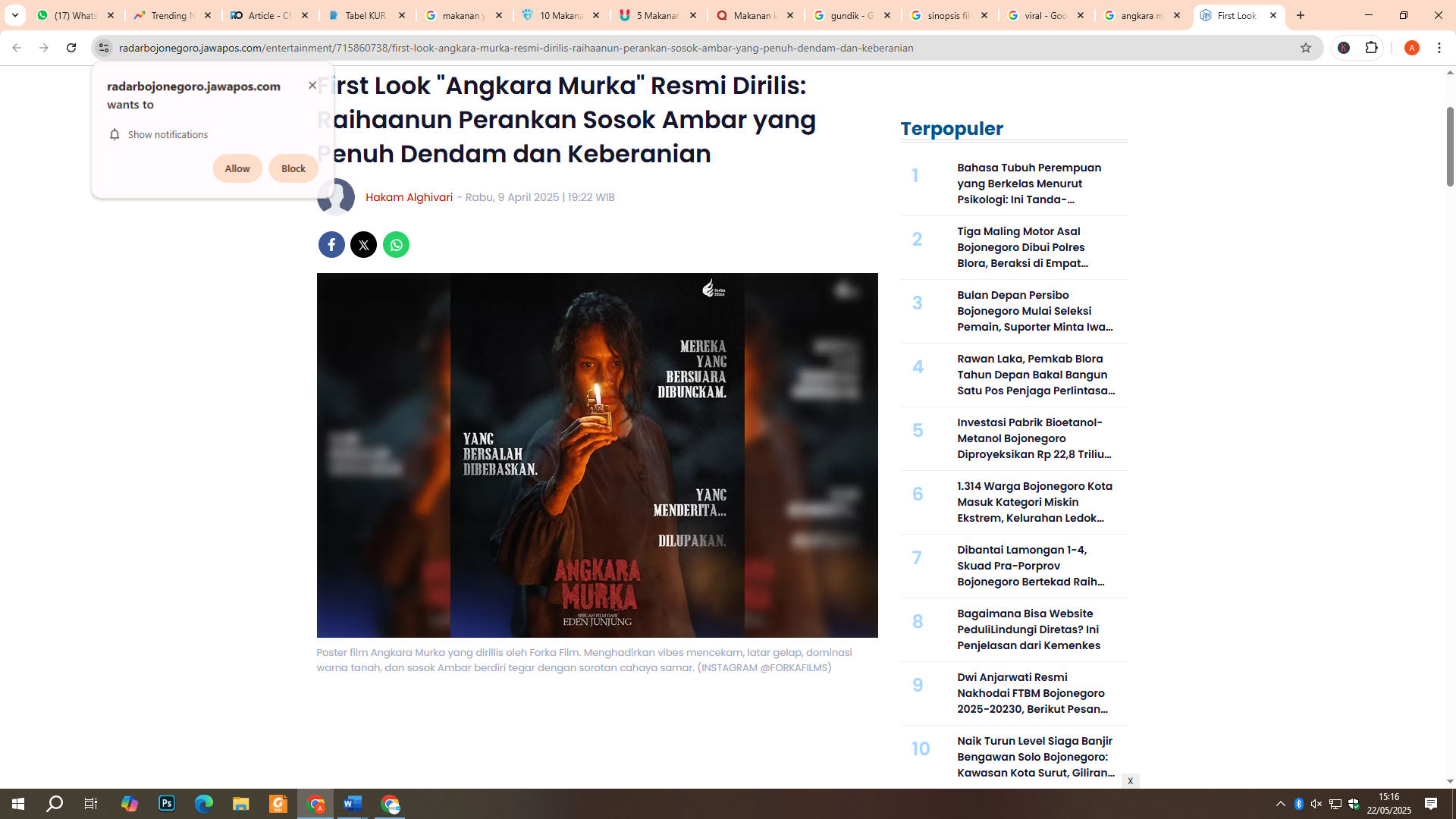Allow notifications from radarbojonegoro

(237, 168)
